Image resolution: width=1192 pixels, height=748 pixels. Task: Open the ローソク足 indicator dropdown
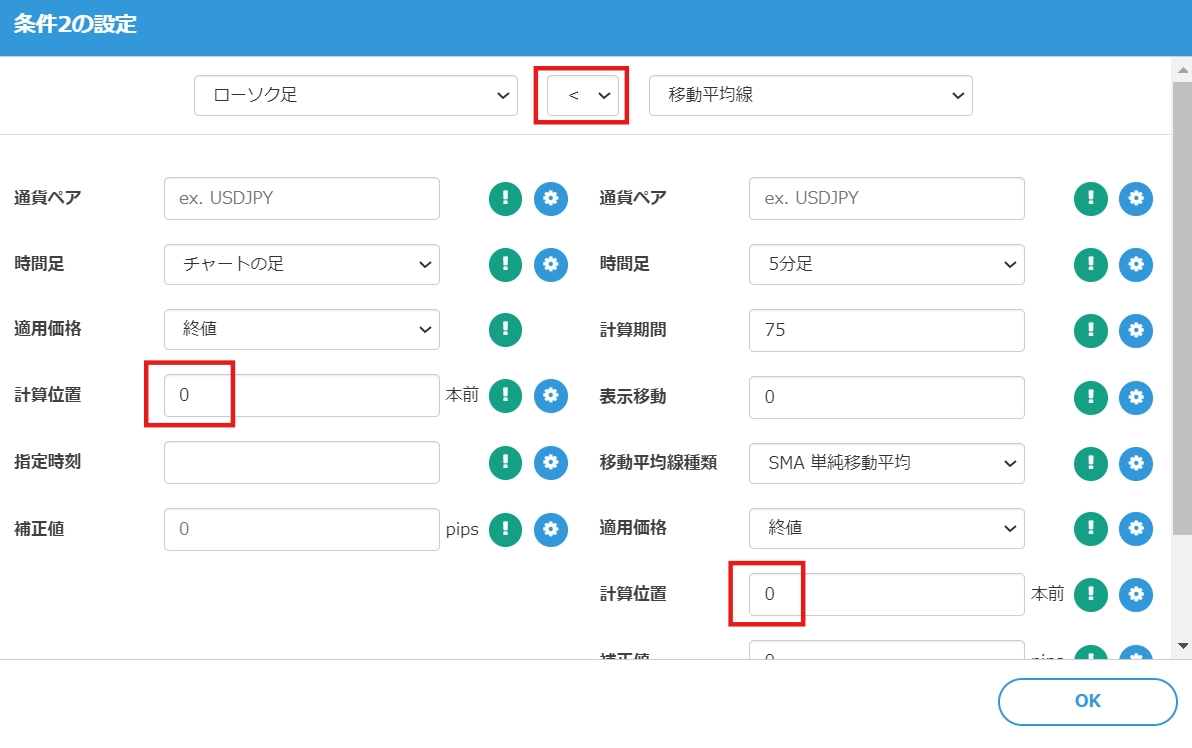tap(355, 95)
